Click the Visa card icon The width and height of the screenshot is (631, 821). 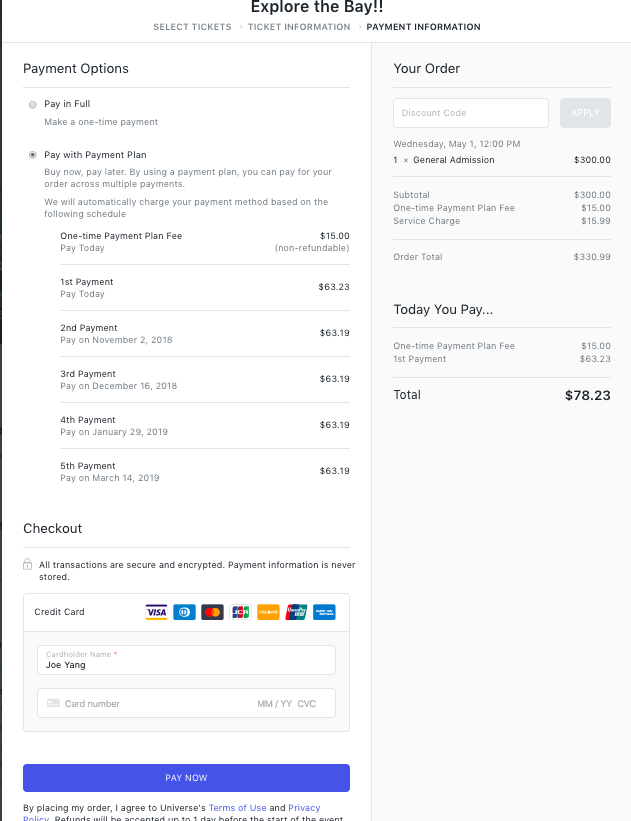click(x=156, y=612)
